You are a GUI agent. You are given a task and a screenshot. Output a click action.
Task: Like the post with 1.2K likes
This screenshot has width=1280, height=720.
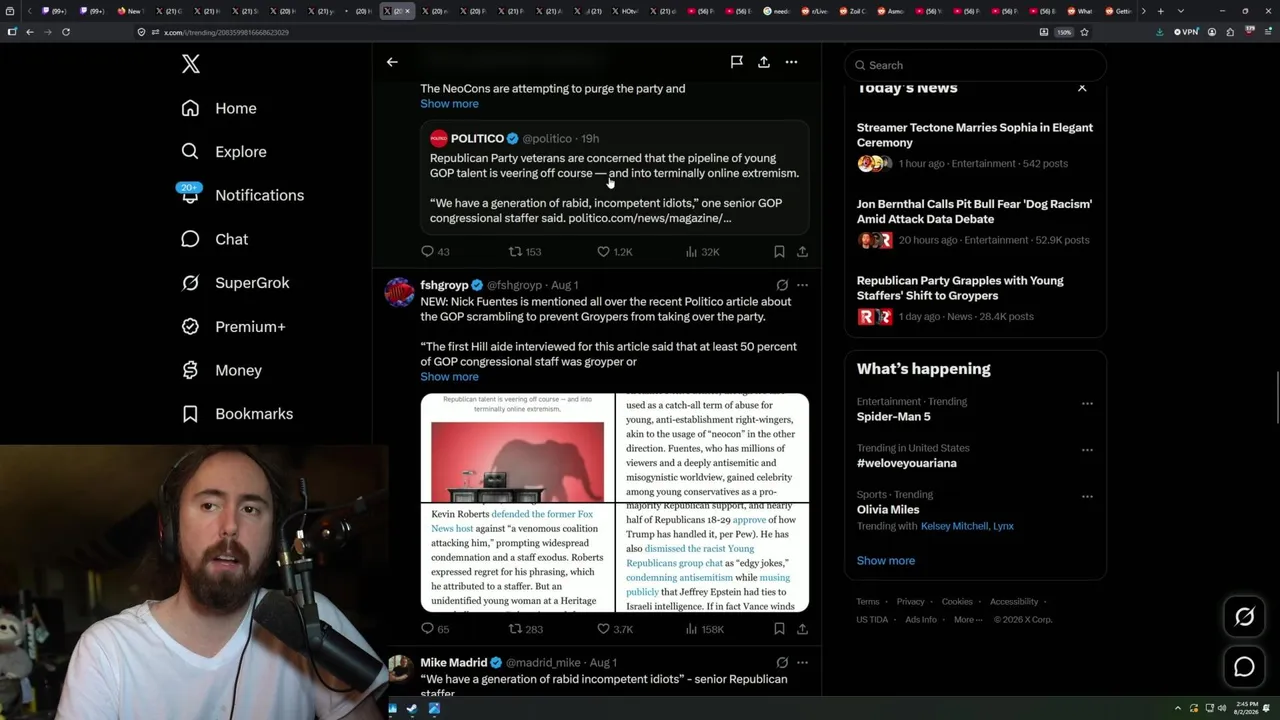click(x=614, y=252)
